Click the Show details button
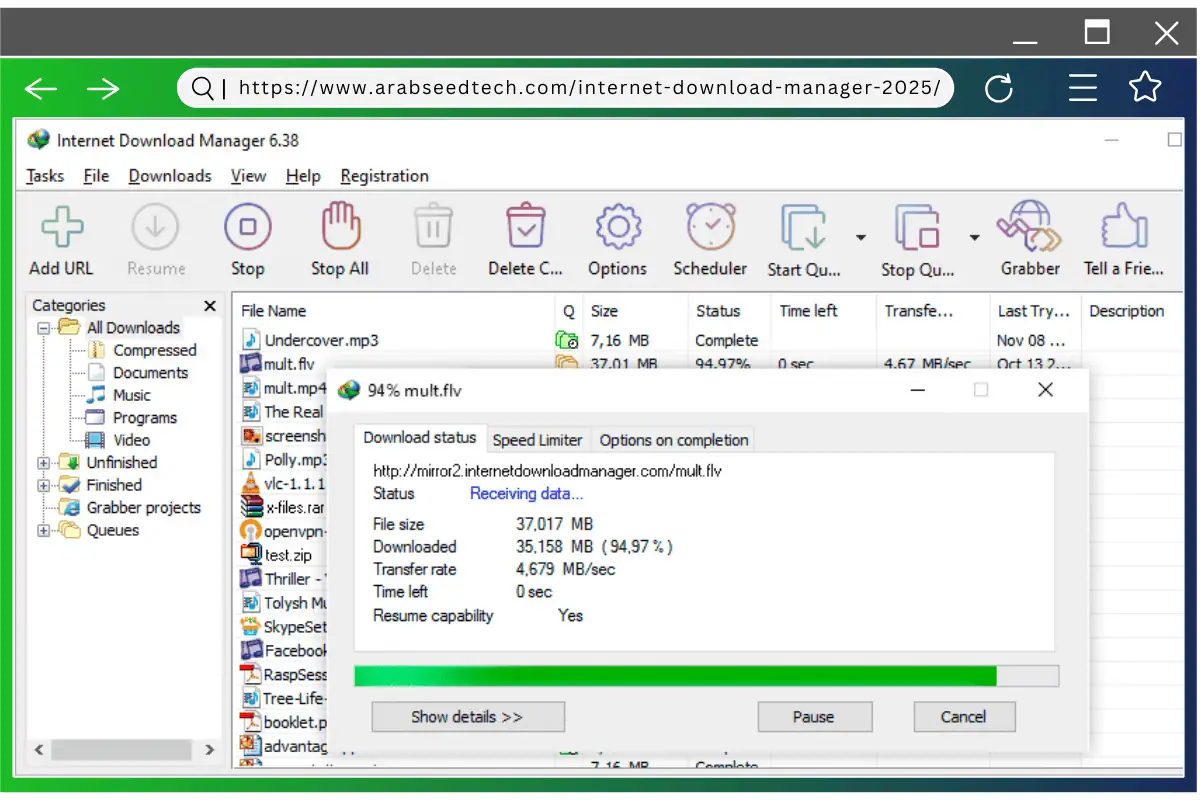 467,716
